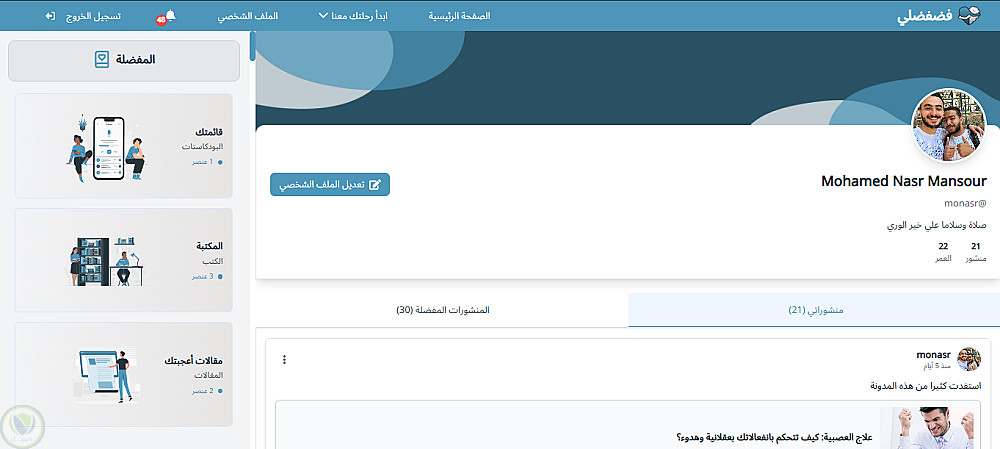Click تسجيل الخروج link
This screenshot has width=1000, height=449.
click(x=94, y=16)
